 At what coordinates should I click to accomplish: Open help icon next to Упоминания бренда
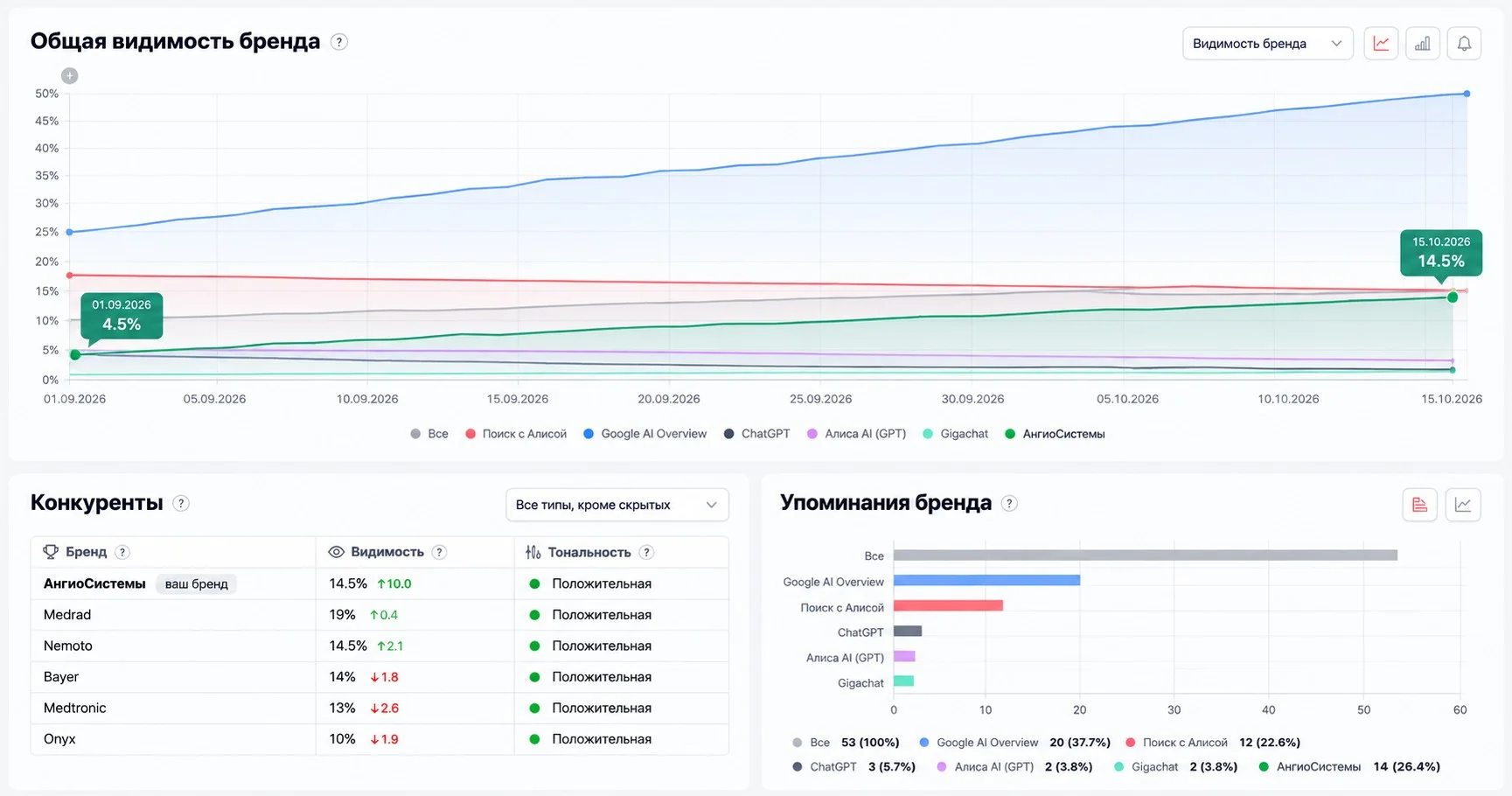(x=1009, y=503)
